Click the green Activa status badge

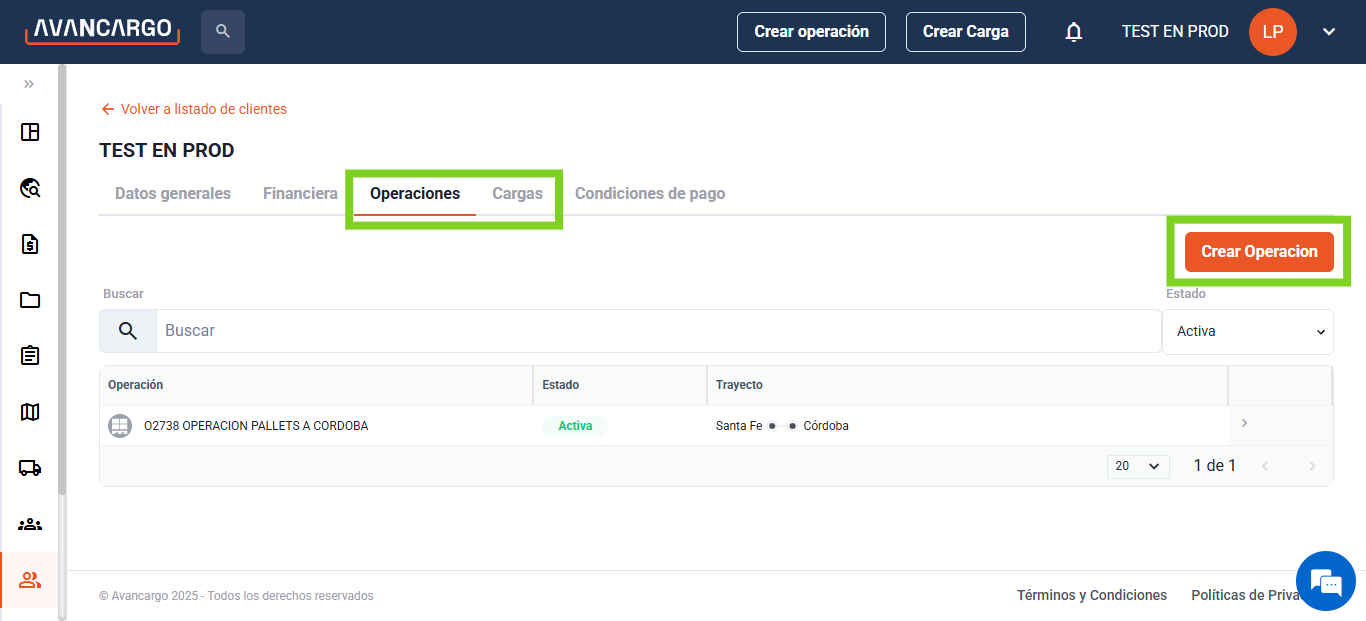click(575, 426)
